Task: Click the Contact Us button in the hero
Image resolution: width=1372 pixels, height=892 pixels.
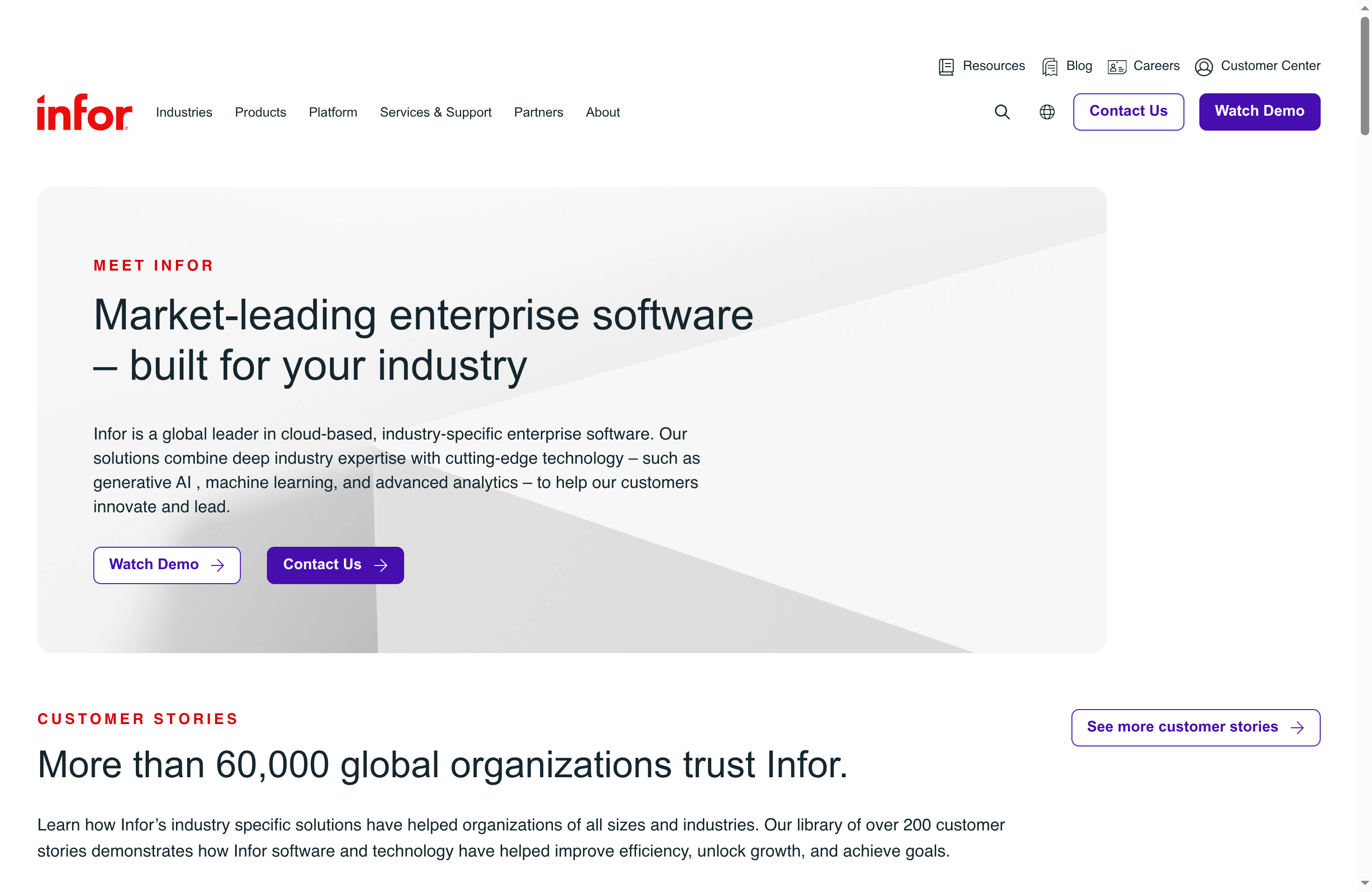Action: point(335,565)
